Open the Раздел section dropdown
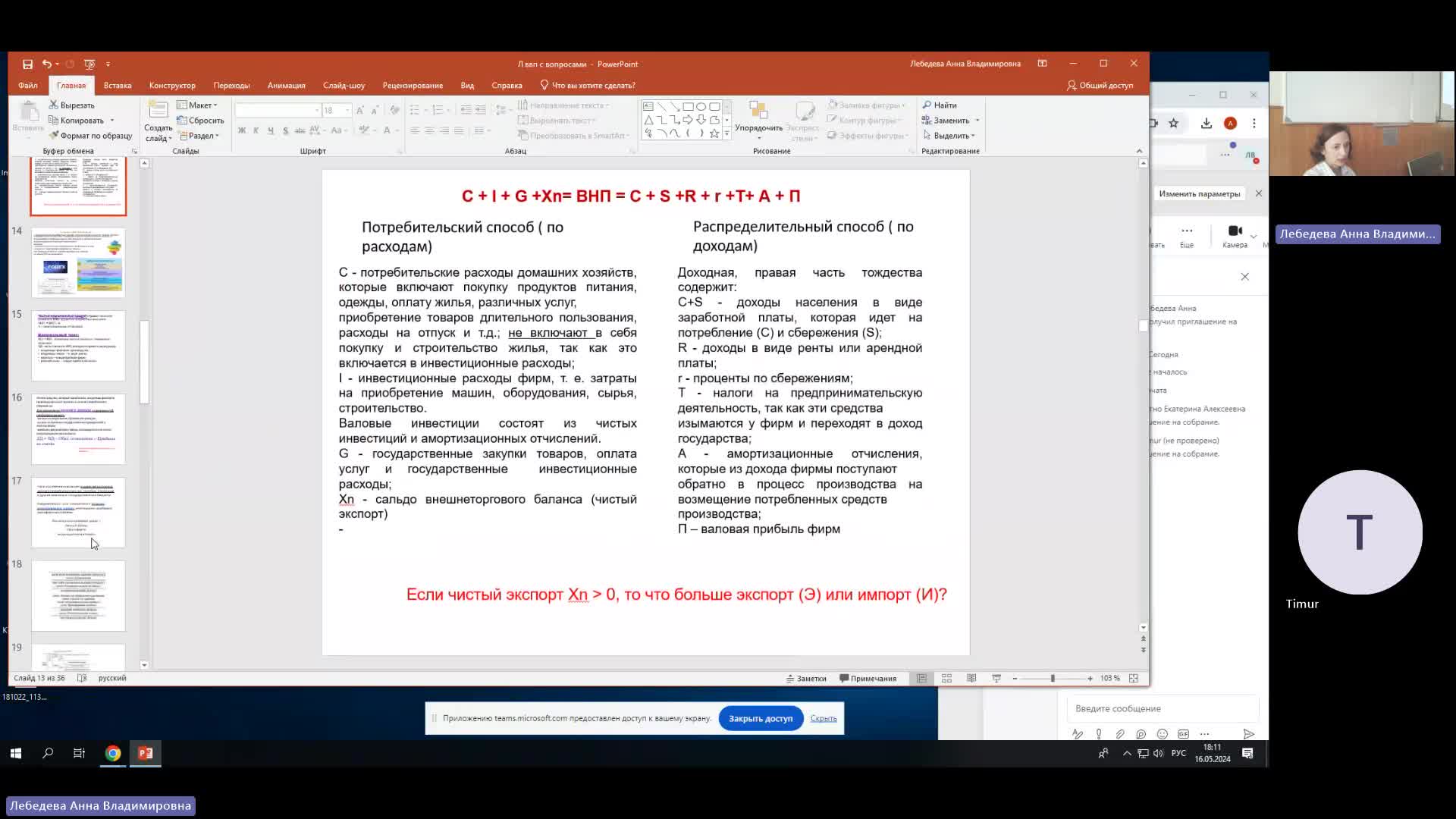 point(199,136)
